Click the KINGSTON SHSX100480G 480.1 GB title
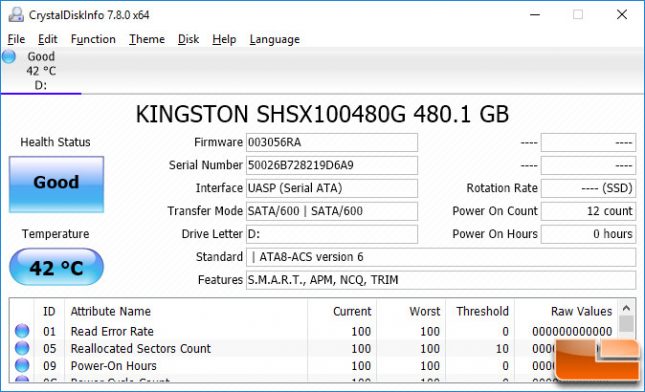The height and width of the screenshot is (392, 645). 322,114
